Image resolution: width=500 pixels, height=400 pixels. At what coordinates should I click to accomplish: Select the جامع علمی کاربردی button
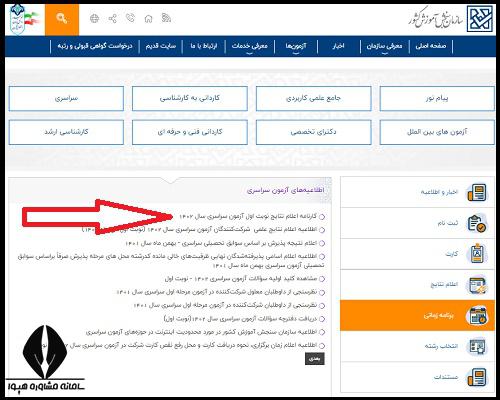[x=313, y=98]
